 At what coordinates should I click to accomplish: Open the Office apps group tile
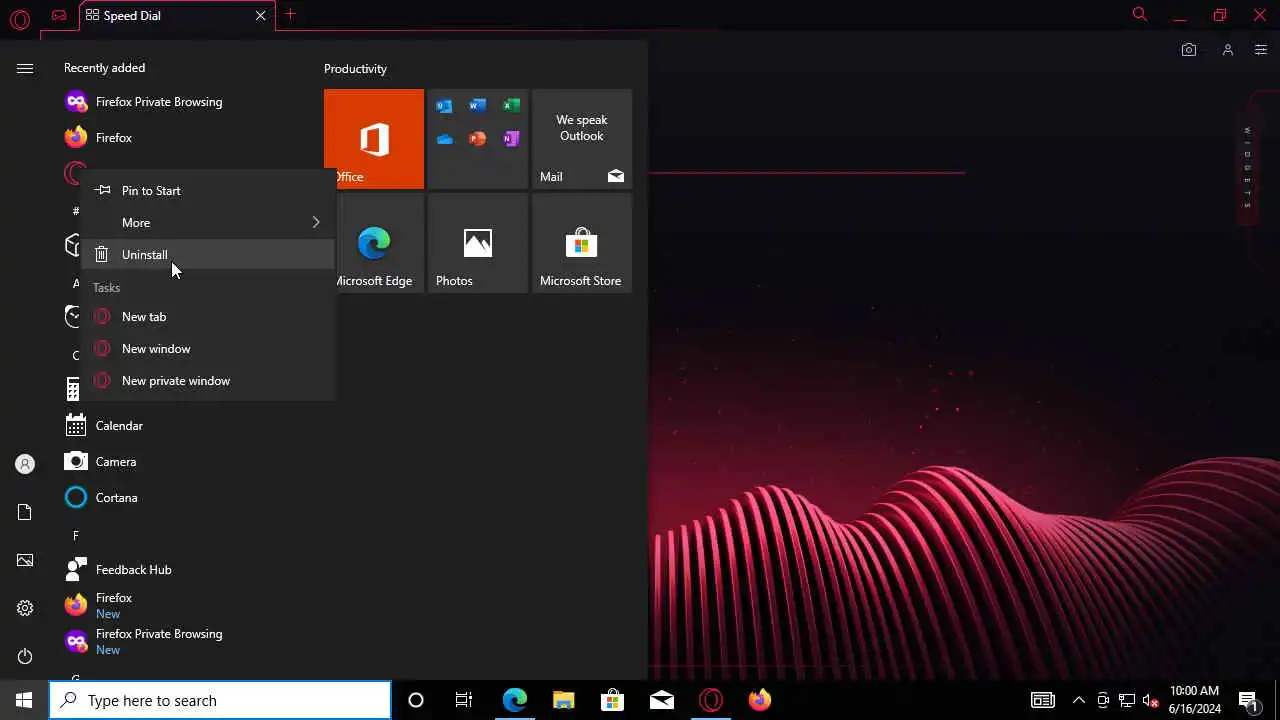pos(478,139)
